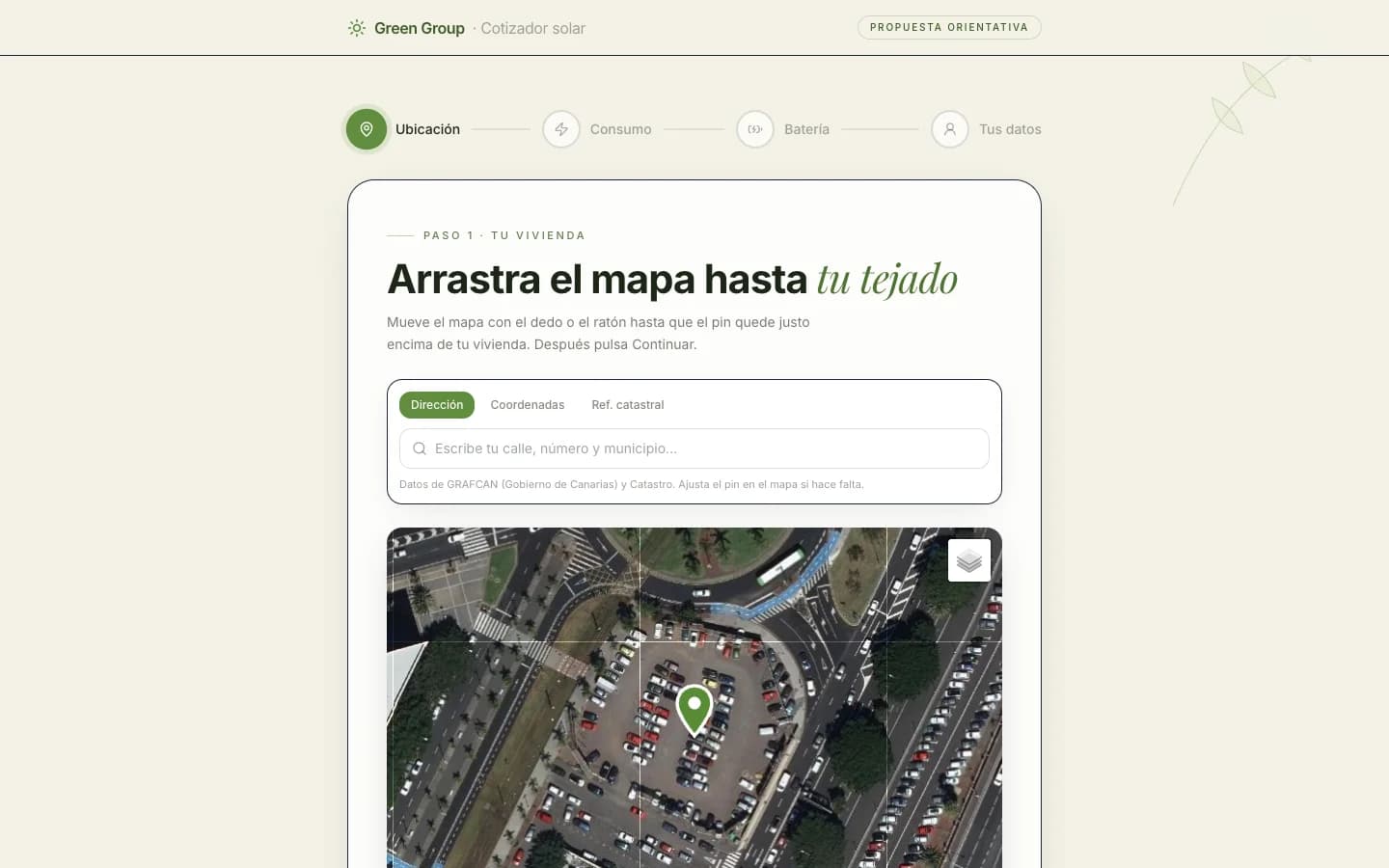Click the Propuesta Orientativa badge

949,27
